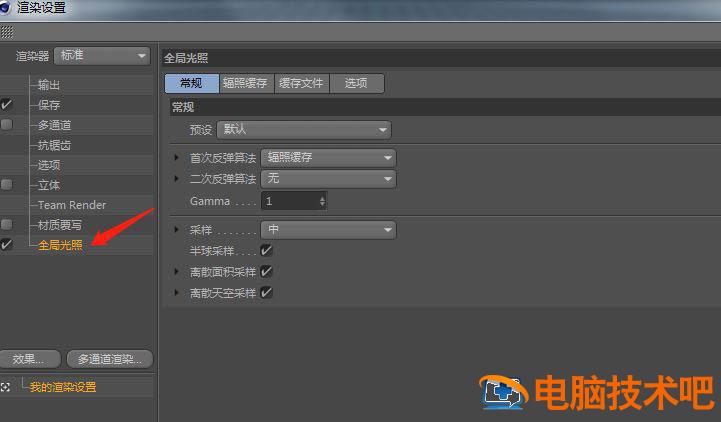The image size is (721, 422).
Task: Select the 我的渲染设置 preset entry
Action: click(63, 387)
